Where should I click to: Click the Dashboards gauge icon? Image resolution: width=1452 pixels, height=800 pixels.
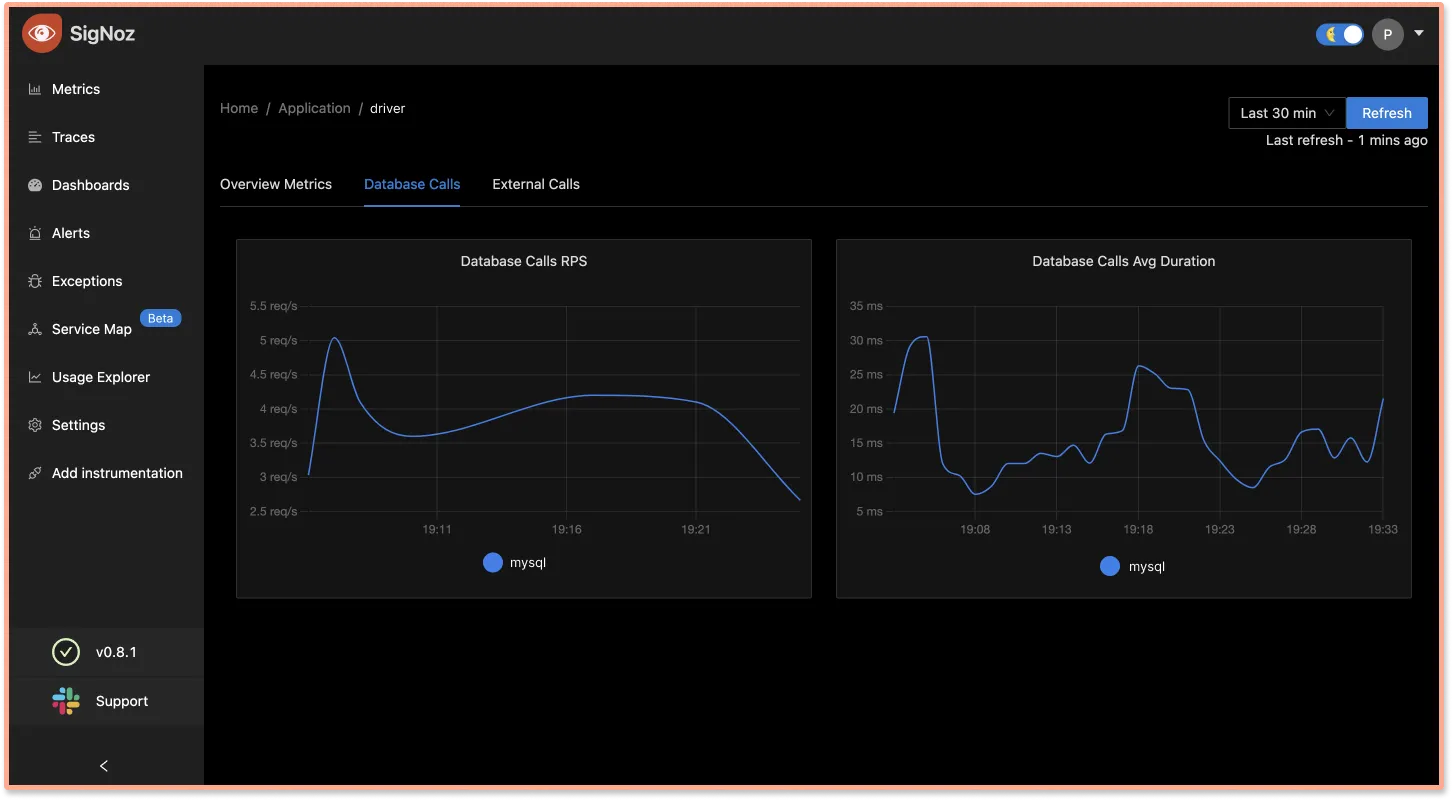(x=35, y=185)
